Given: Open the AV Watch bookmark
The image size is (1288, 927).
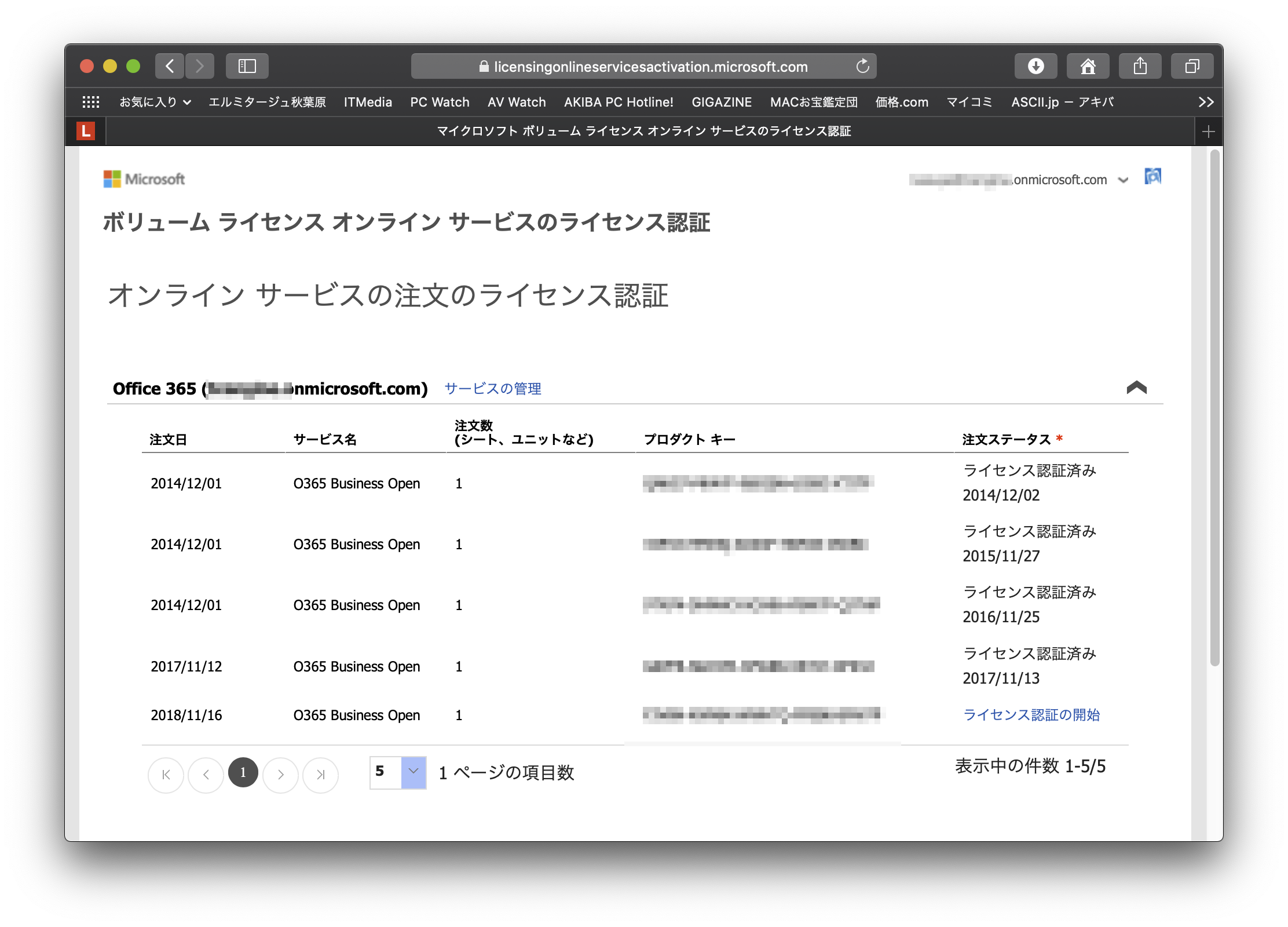Looking at the screenshot, I should [517, 102].
